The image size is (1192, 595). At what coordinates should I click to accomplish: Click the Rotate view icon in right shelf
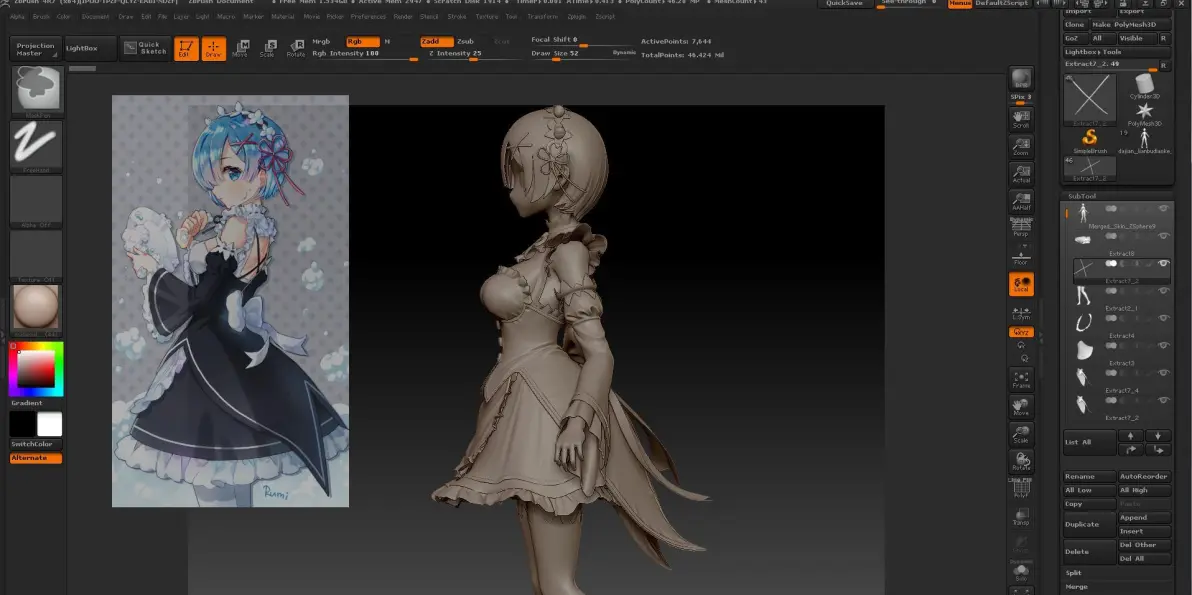[1021, 461]
